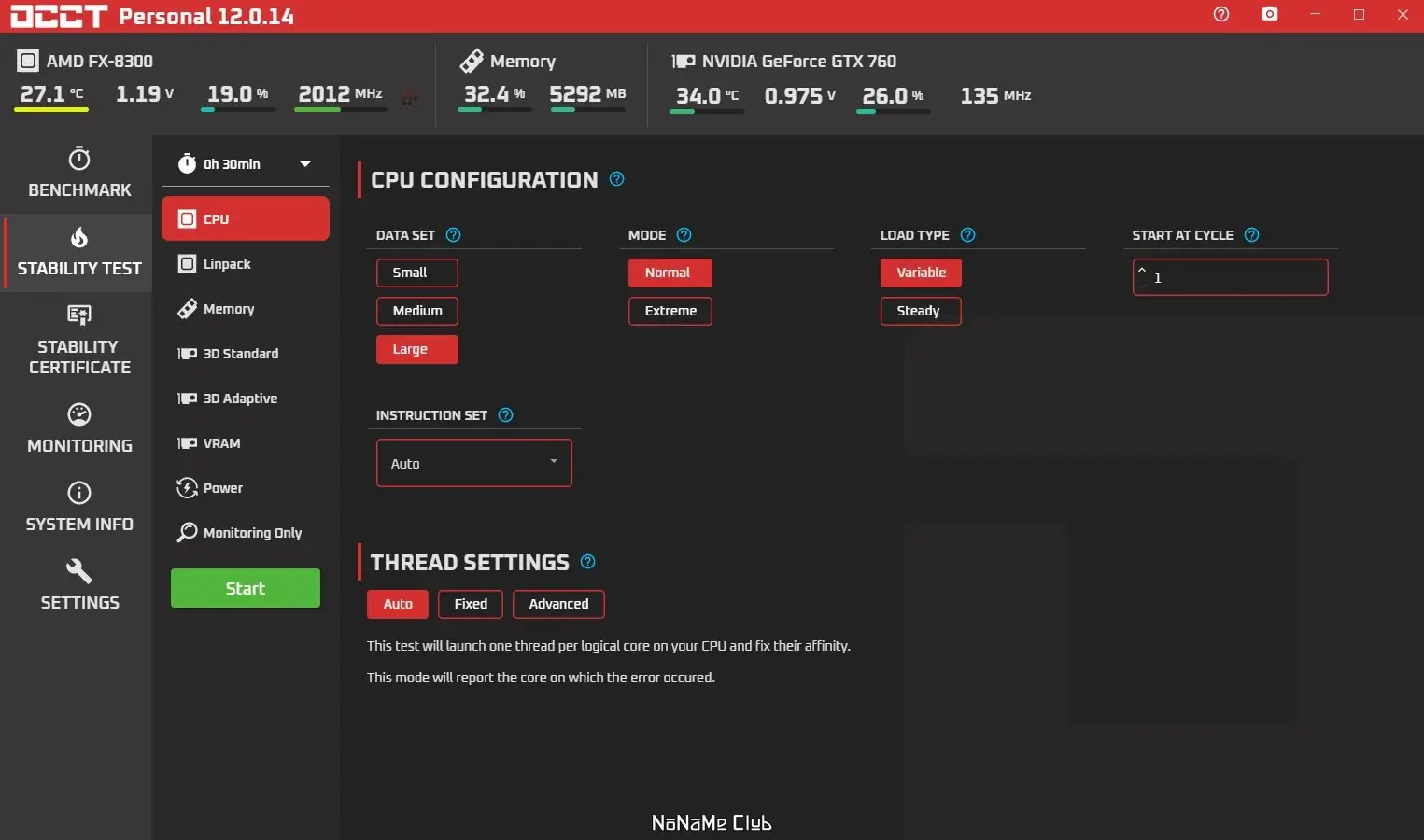Set mode to Extreme
This screenshot has width=1424, height=840.
[x=670, y=311]
